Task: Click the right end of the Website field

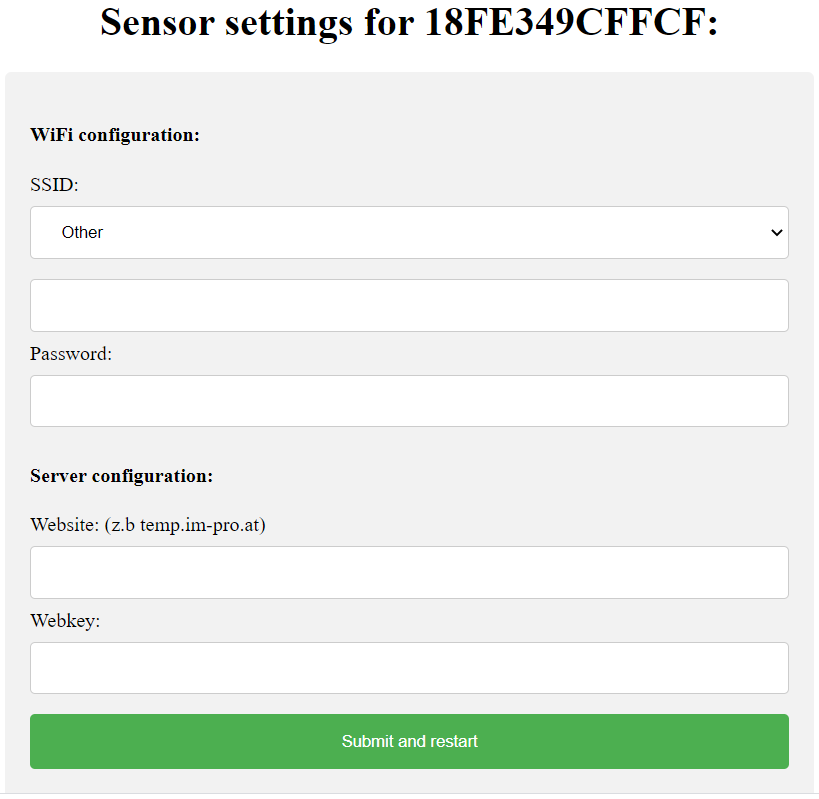Action: (x=770, y=572)
